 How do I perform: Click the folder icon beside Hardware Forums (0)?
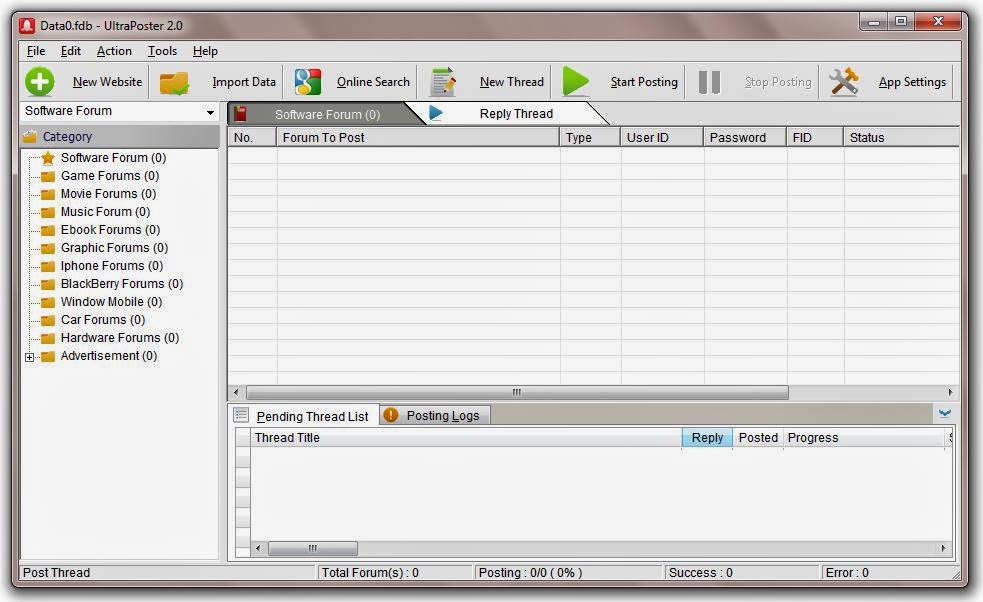click(48, 339)
